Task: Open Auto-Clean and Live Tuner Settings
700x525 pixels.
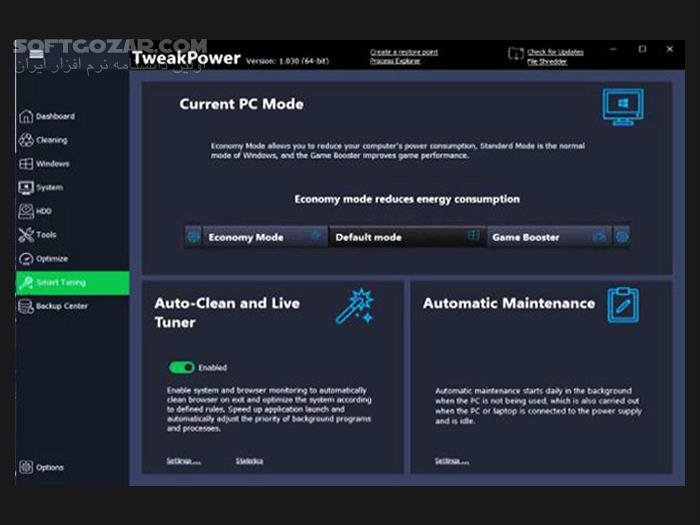Action: tap(183, 461)
